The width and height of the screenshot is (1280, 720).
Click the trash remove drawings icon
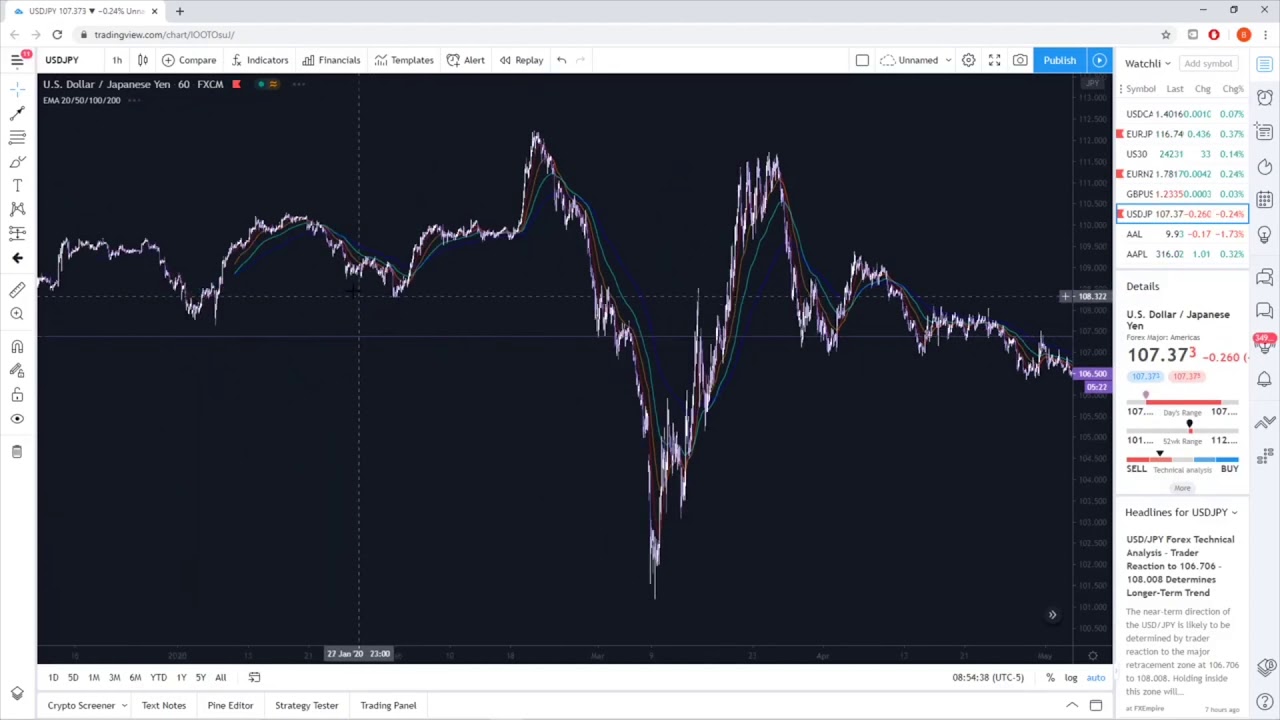tap(17, 452)
